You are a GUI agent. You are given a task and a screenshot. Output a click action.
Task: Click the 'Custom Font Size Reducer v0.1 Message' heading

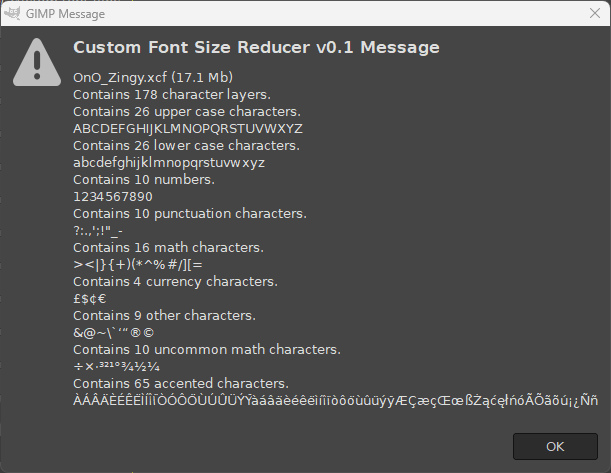[x=256, y=48]
